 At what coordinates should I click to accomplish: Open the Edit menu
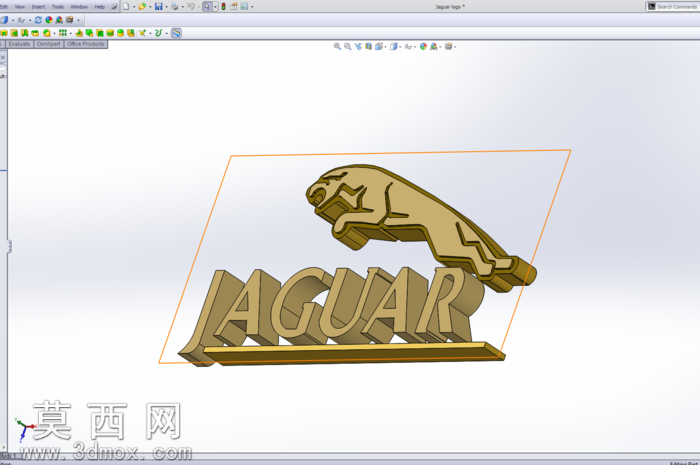pos(4,7)
